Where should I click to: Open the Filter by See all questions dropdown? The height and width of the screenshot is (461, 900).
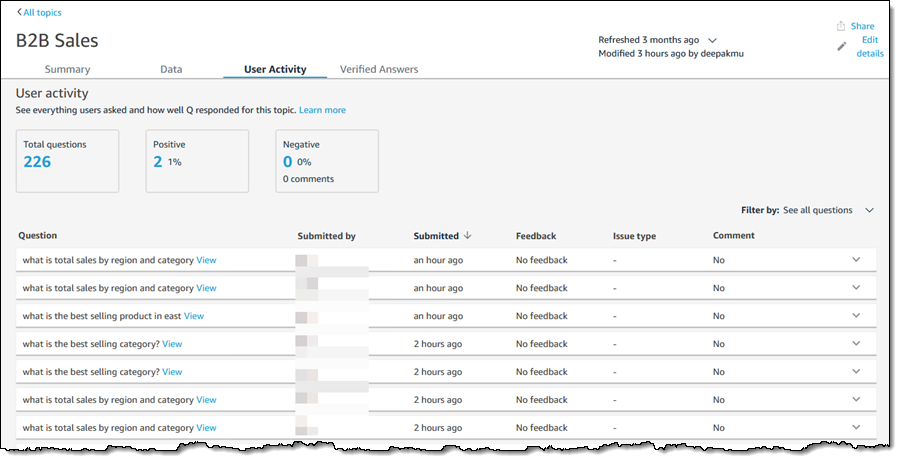pyautogui.click(x=808, y=210)
